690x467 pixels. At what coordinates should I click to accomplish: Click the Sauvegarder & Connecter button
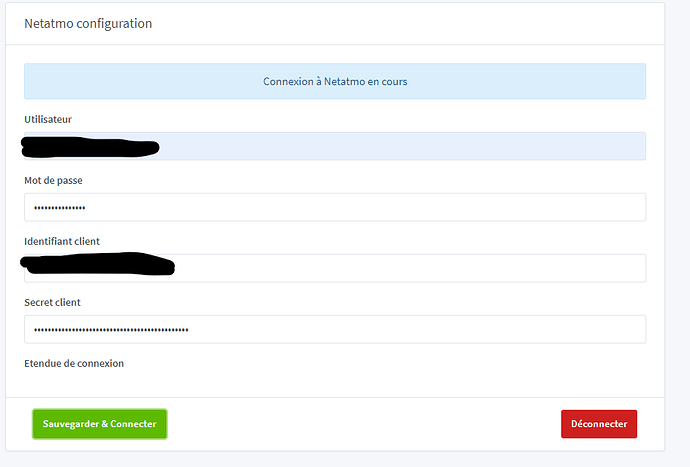point(100,424)
